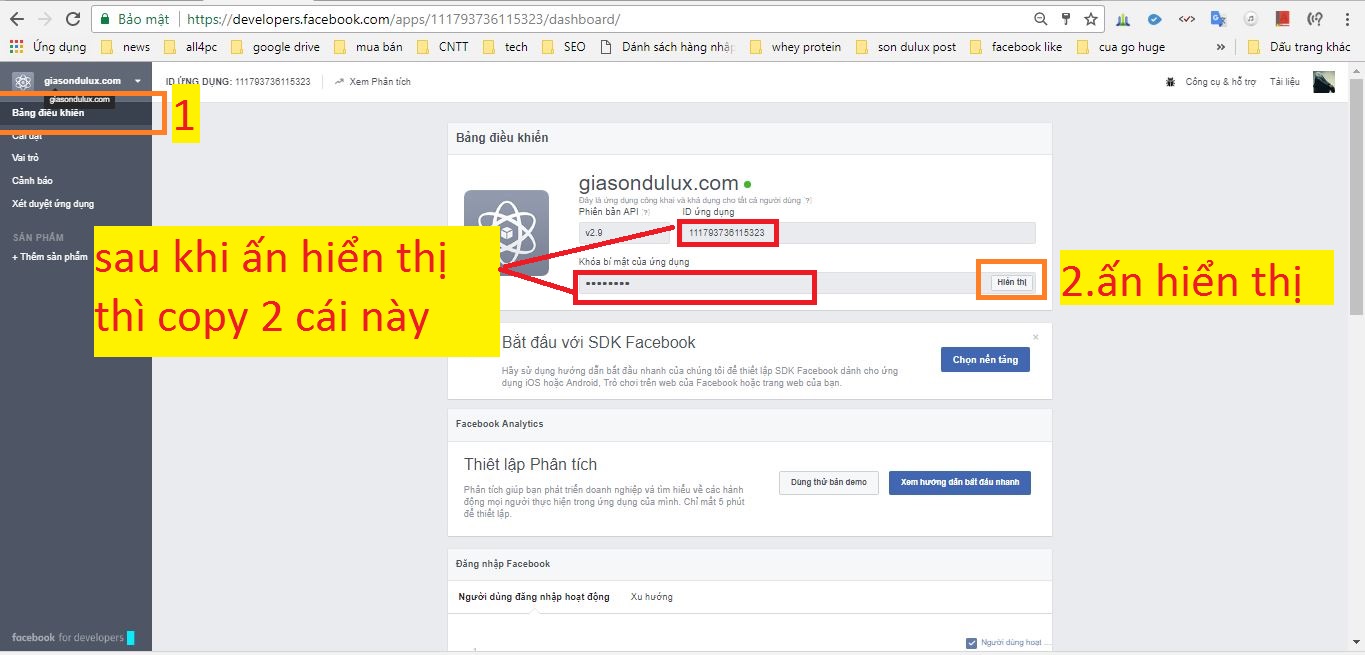1365x655 pixels.
Task: Click the Chọn nền tảng button
Action: click(x=985, y=360)
